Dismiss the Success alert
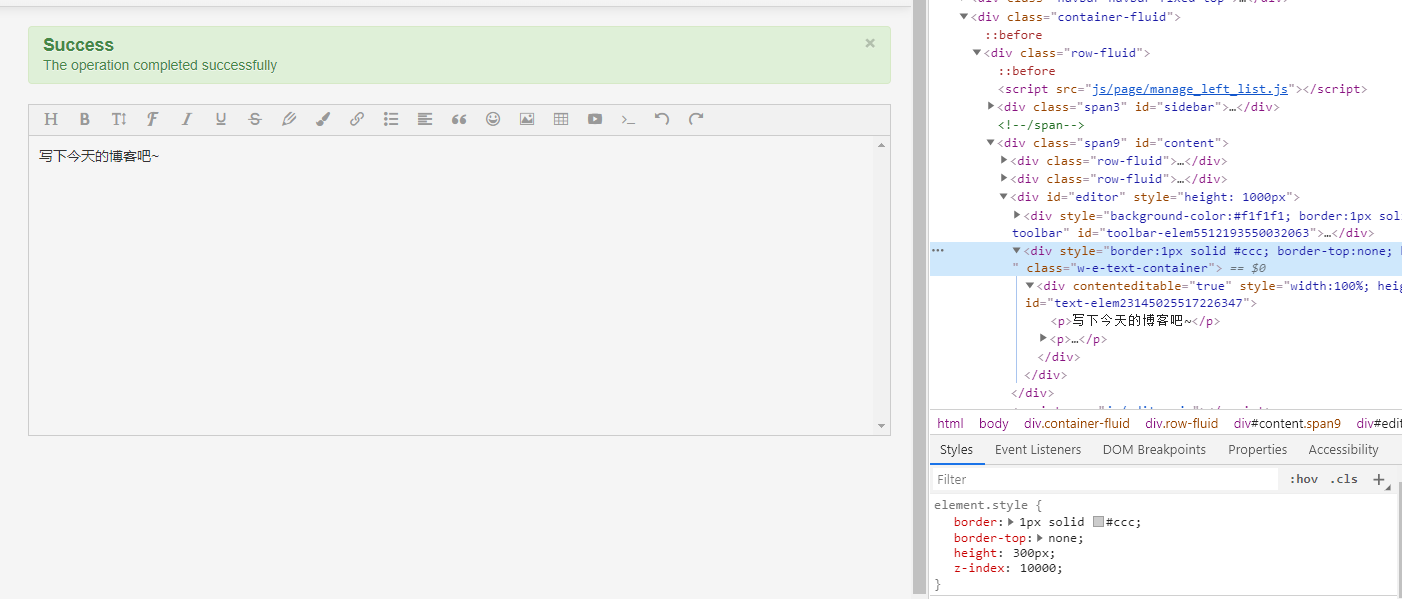The height and width of the screenshot is (599, 1402). point(870,43)
